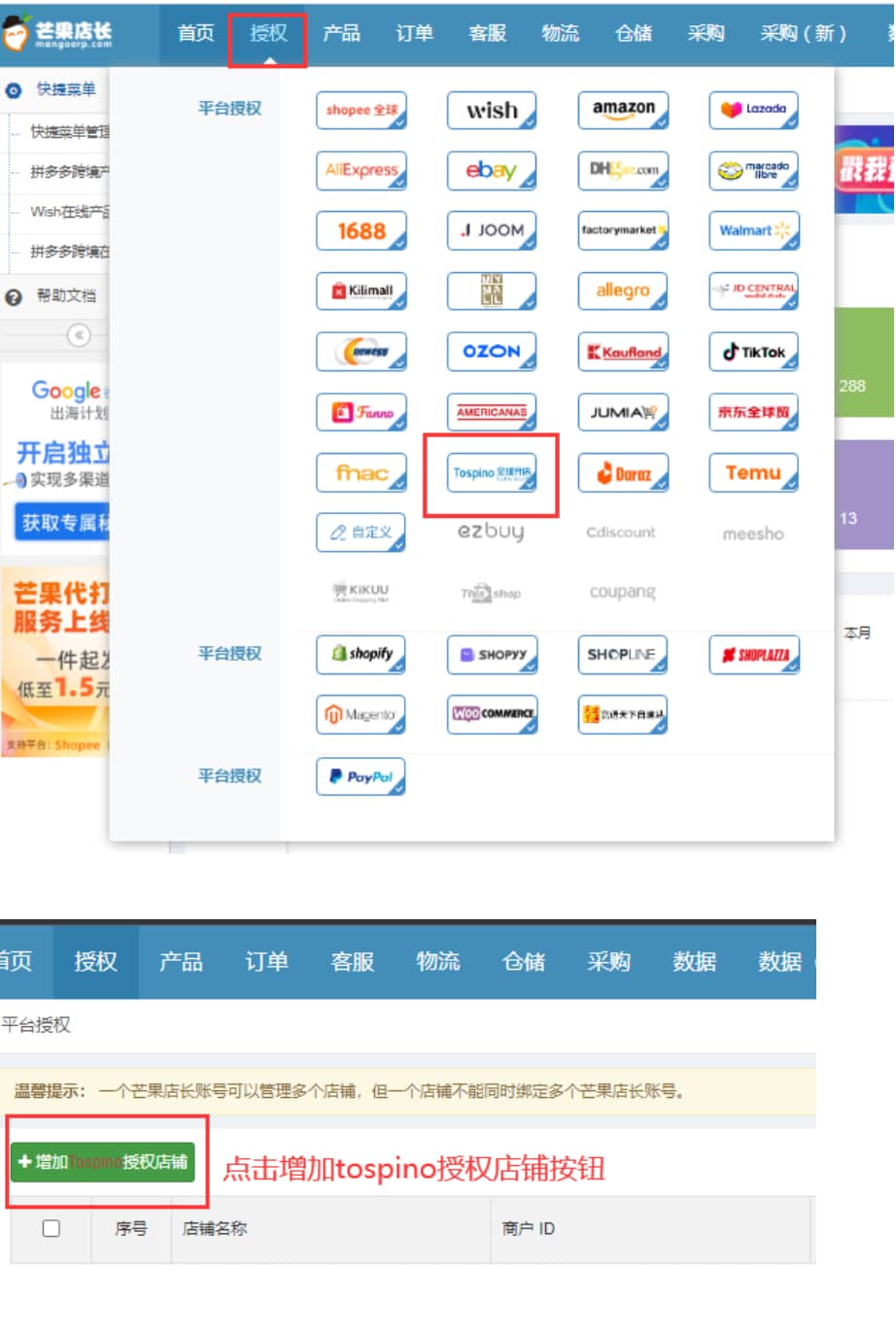The height and width of the screenshot is (1338, 896).
Task: Select the coupang platform logo
Action: pyautogui.click(x=622, y=592)
